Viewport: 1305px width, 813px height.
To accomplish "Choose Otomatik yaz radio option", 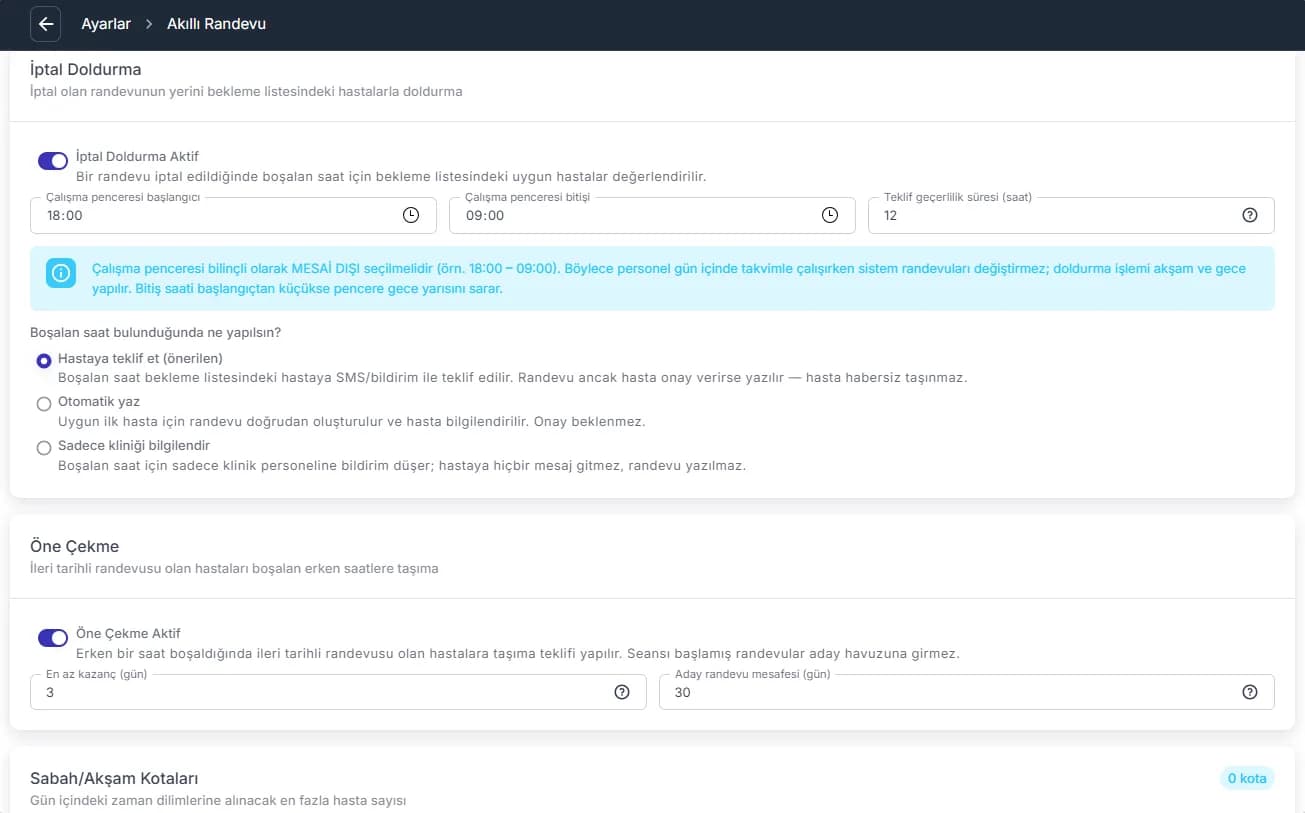I will pos(44,404).
